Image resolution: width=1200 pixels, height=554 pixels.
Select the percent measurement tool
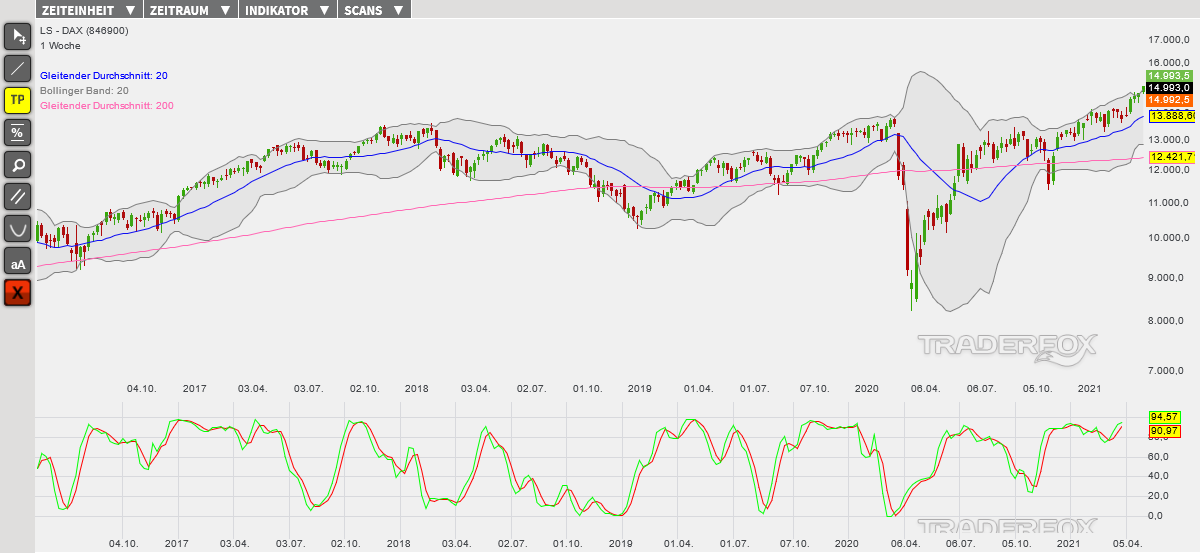[18, 132]
